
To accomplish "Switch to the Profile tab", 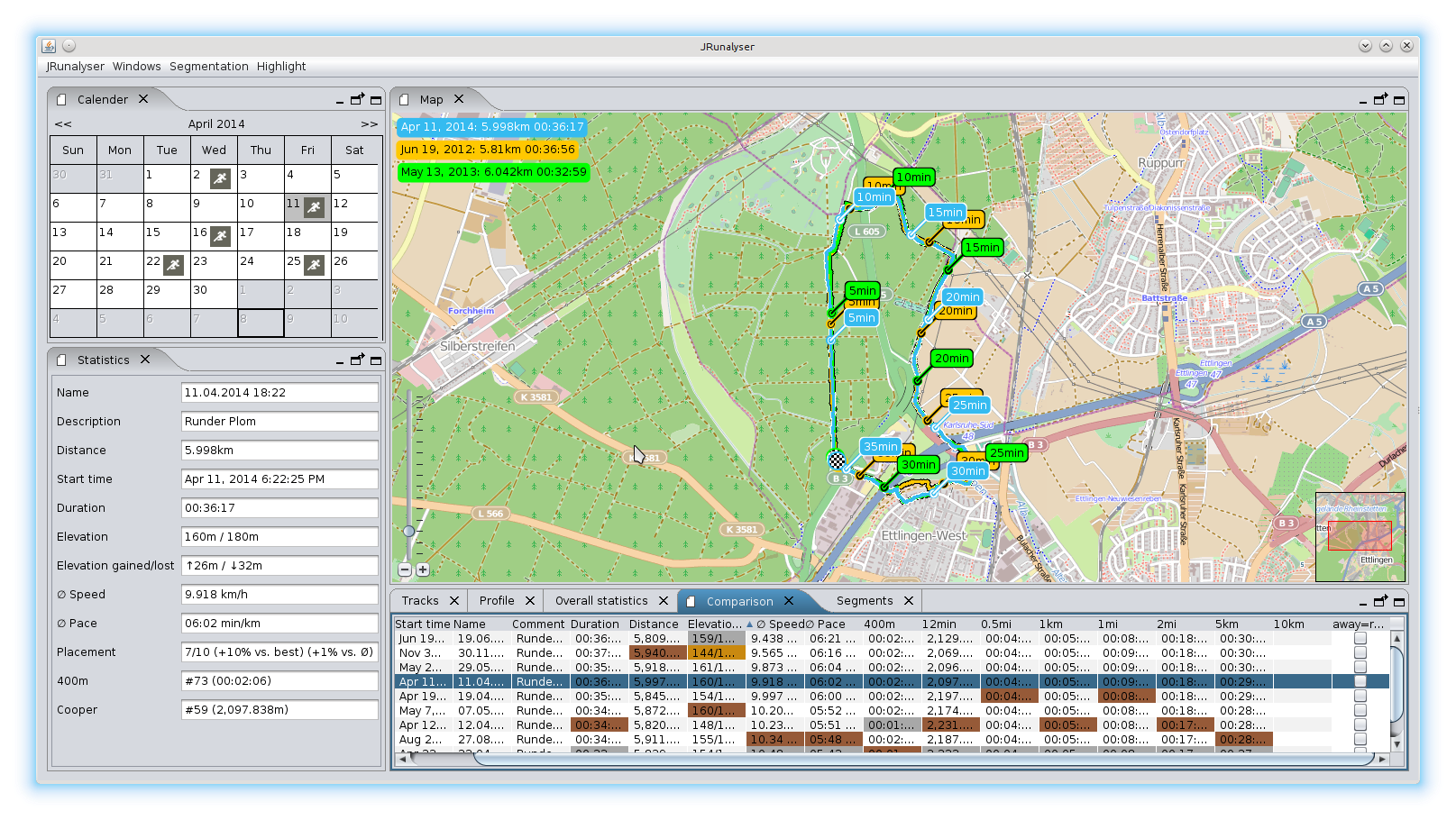I will tap(495, 600).
